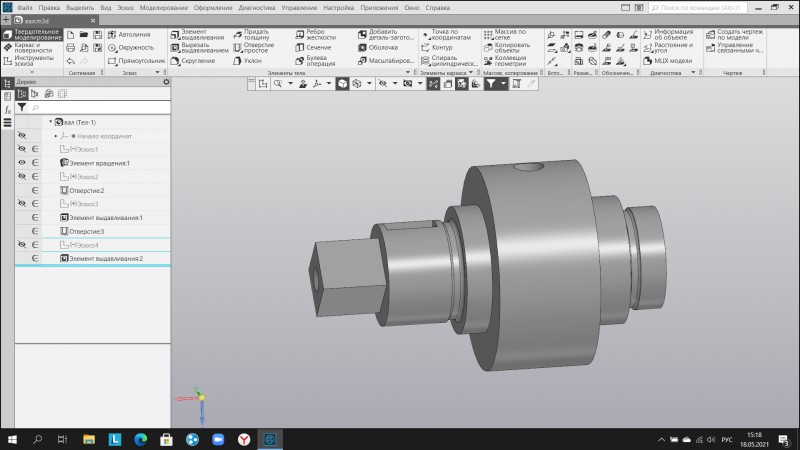Image resolution: width=800 pixels, height=450 pixels.
Task: Open МЦХ модели calculation
Action: [x=667, y=61]
